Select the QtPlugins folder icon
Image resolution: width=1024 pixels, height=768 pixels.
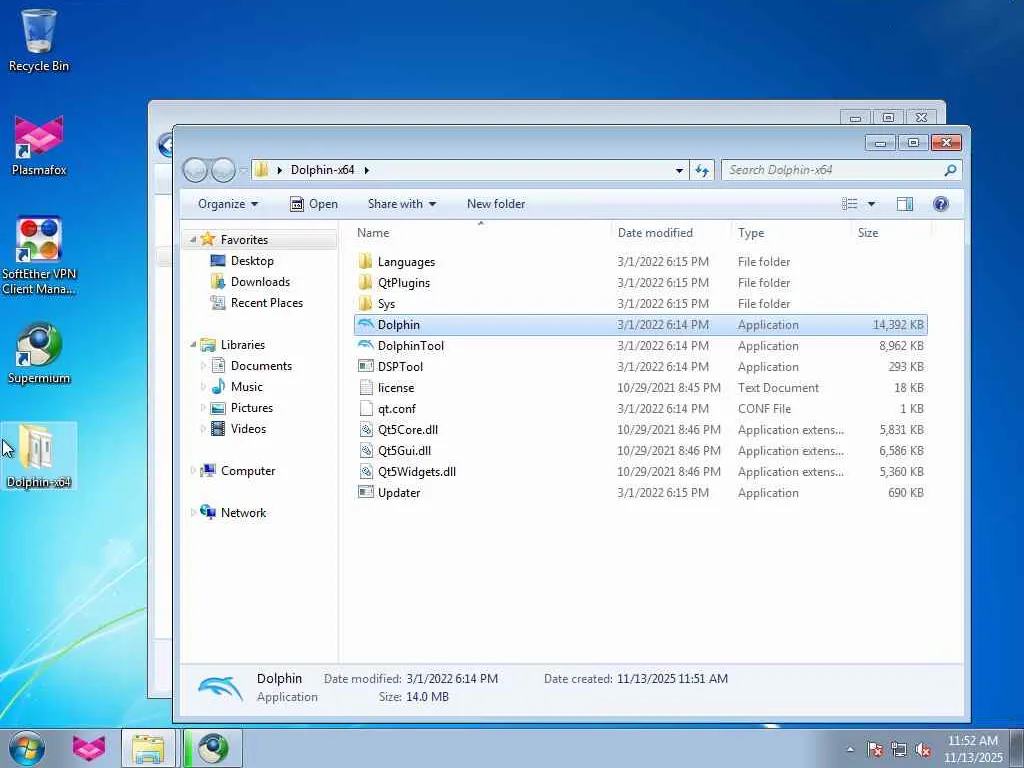click(x=366, y=283)
